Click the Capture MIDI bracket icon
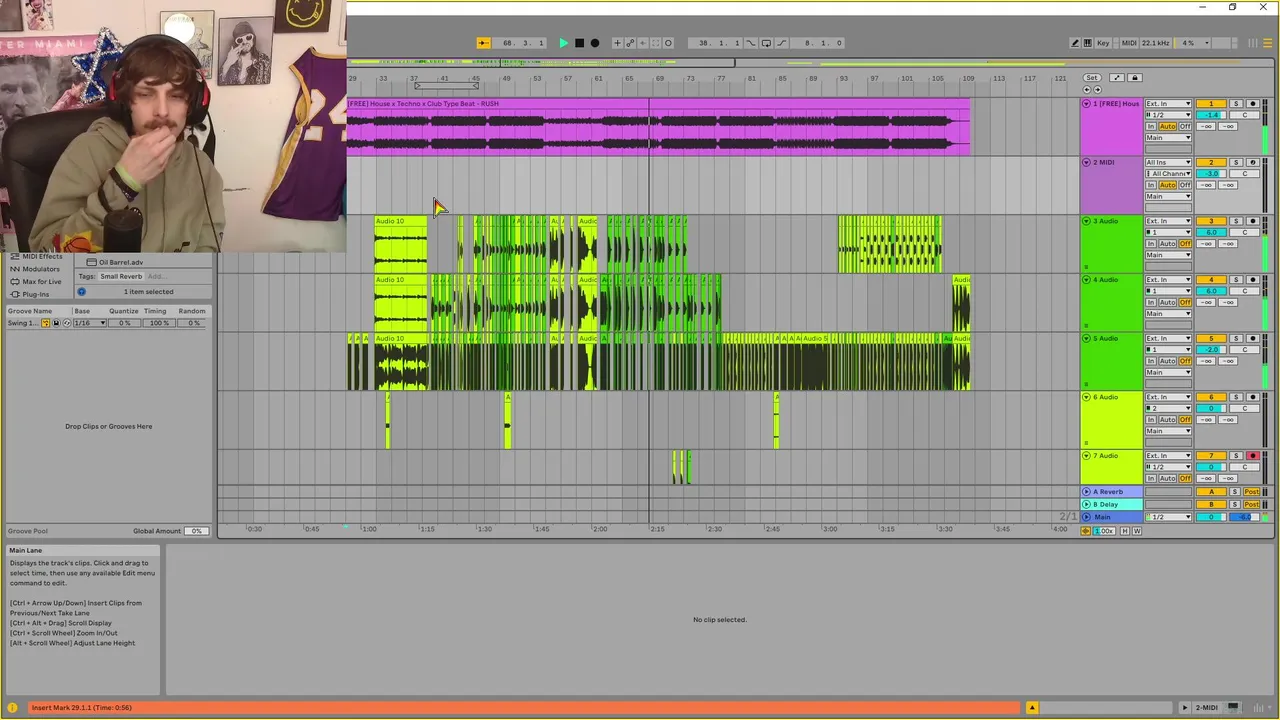 coord(656,43)
